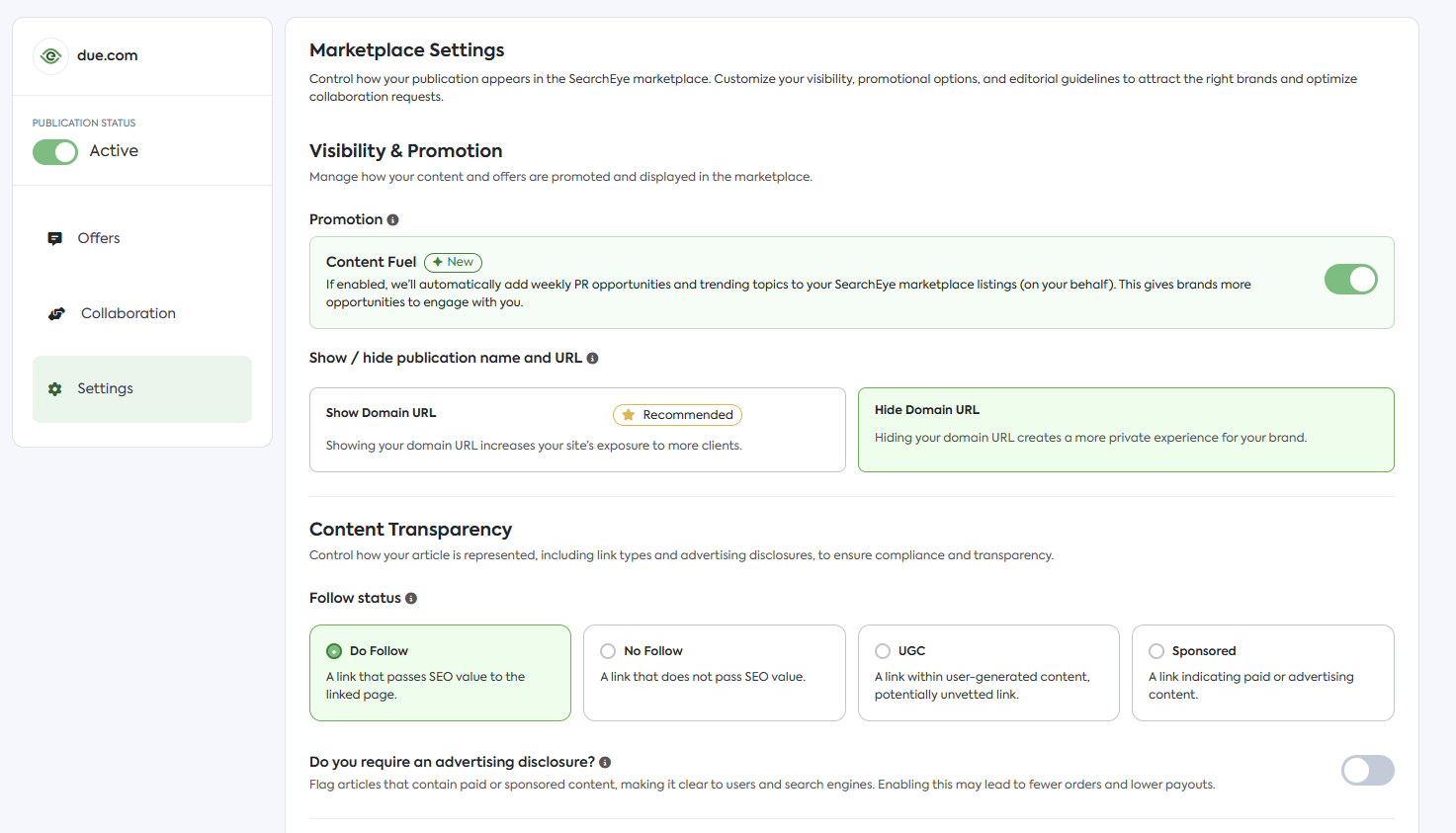Click the PUBLICATION STATUS label
This screenshot has height=833, width=1456.
pyautogui.click(x=84, y=124)
